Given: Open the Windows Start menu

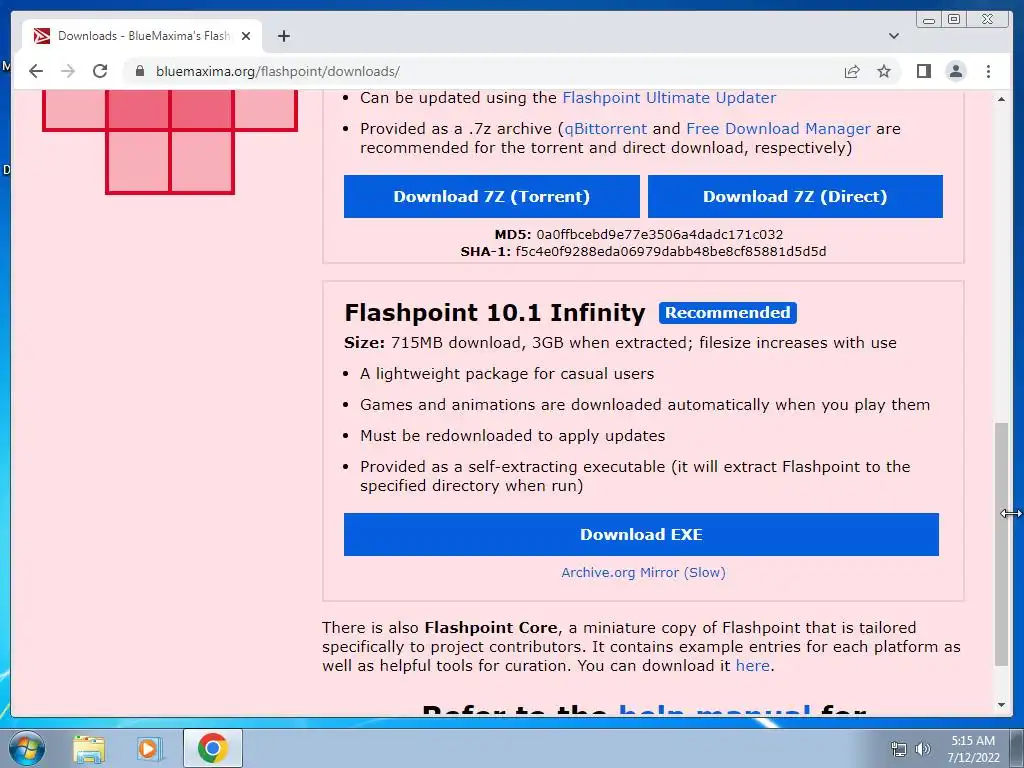Looking at the screenshot, I should pyautogui.click(x=26, y=748).
